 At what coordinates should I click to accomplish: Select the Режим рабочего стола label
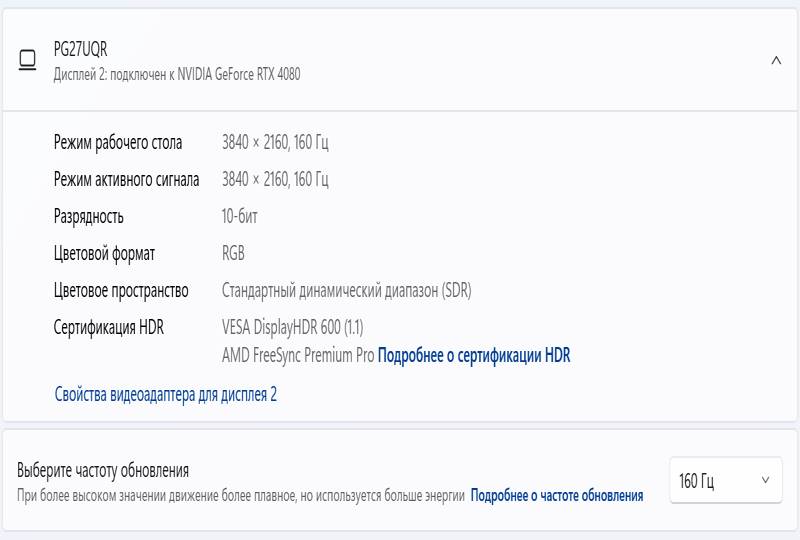tap(118, 142)
